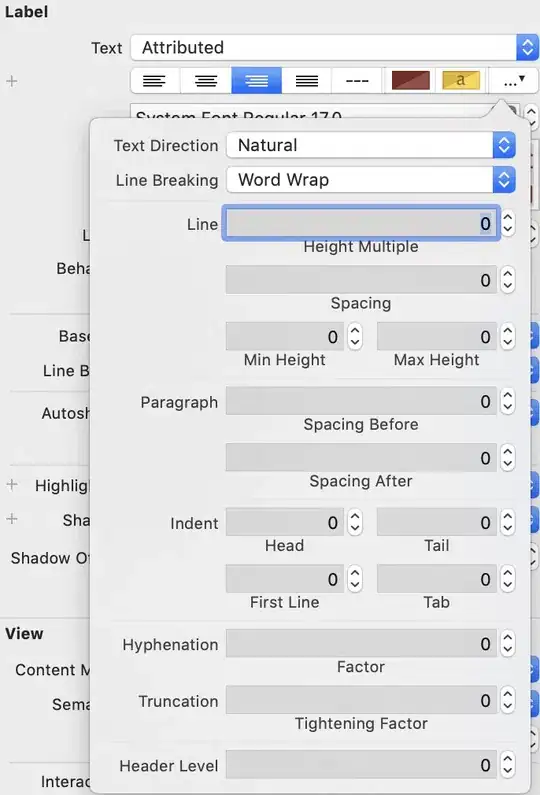Open the Text type Attributed dropdown
540x795 pixels.
tap(334, 48)
